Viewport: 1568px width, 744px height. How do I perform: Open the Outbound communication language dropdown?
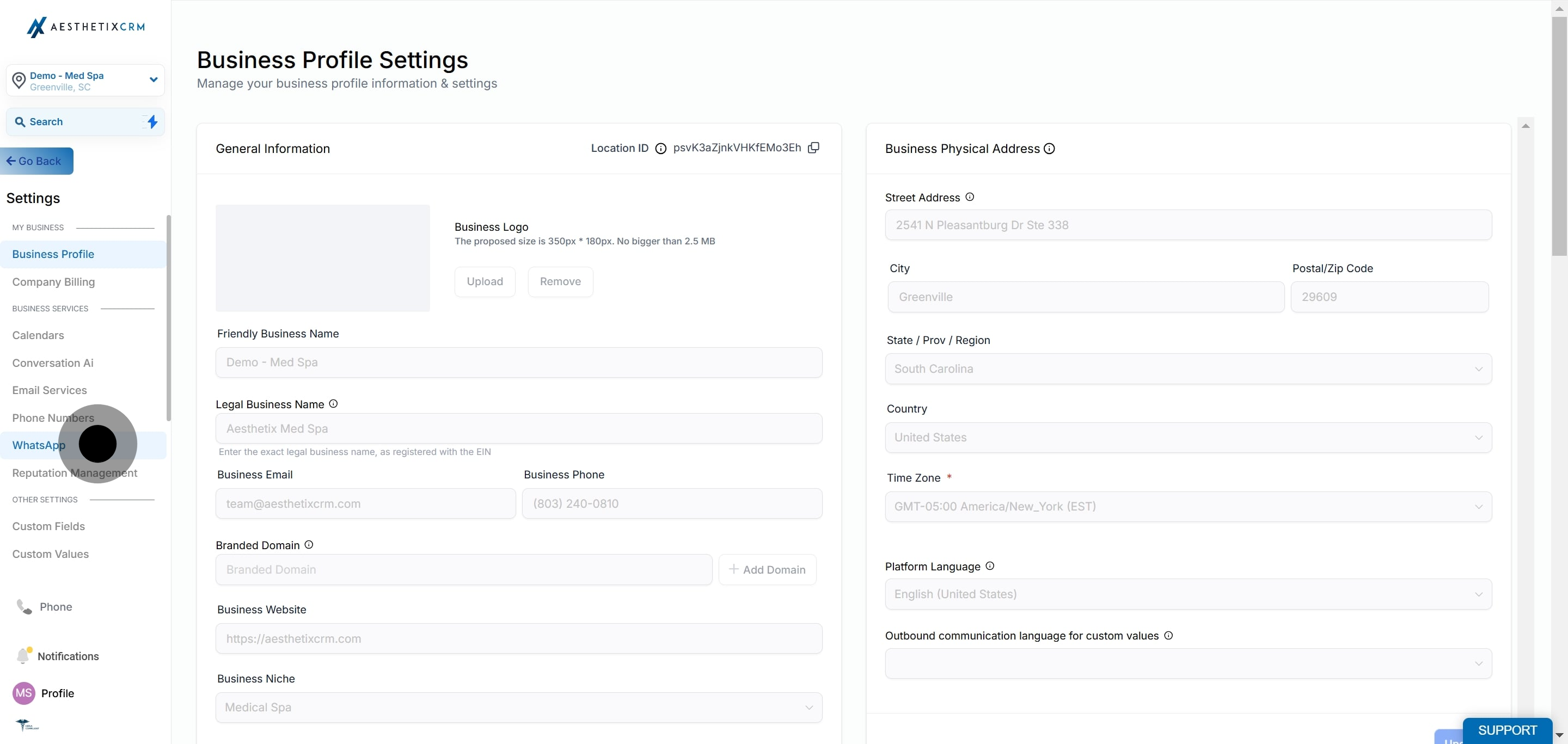[1188, 663]
